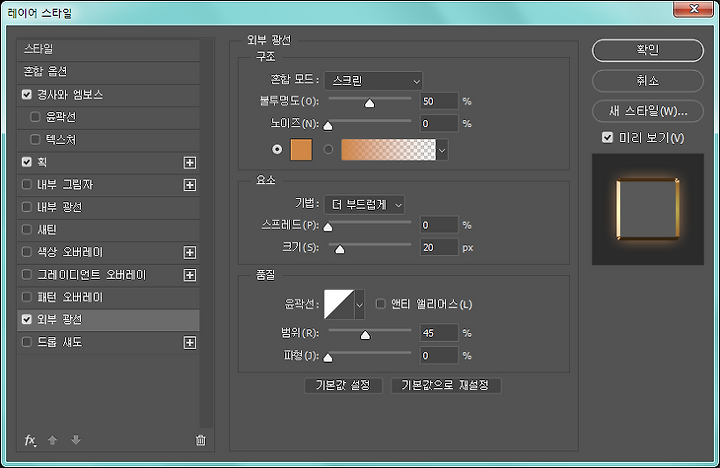The width and height of the screenshot is (720, 468).
Task: Click 새 스타일(W)... button
Action: point(648,112)
